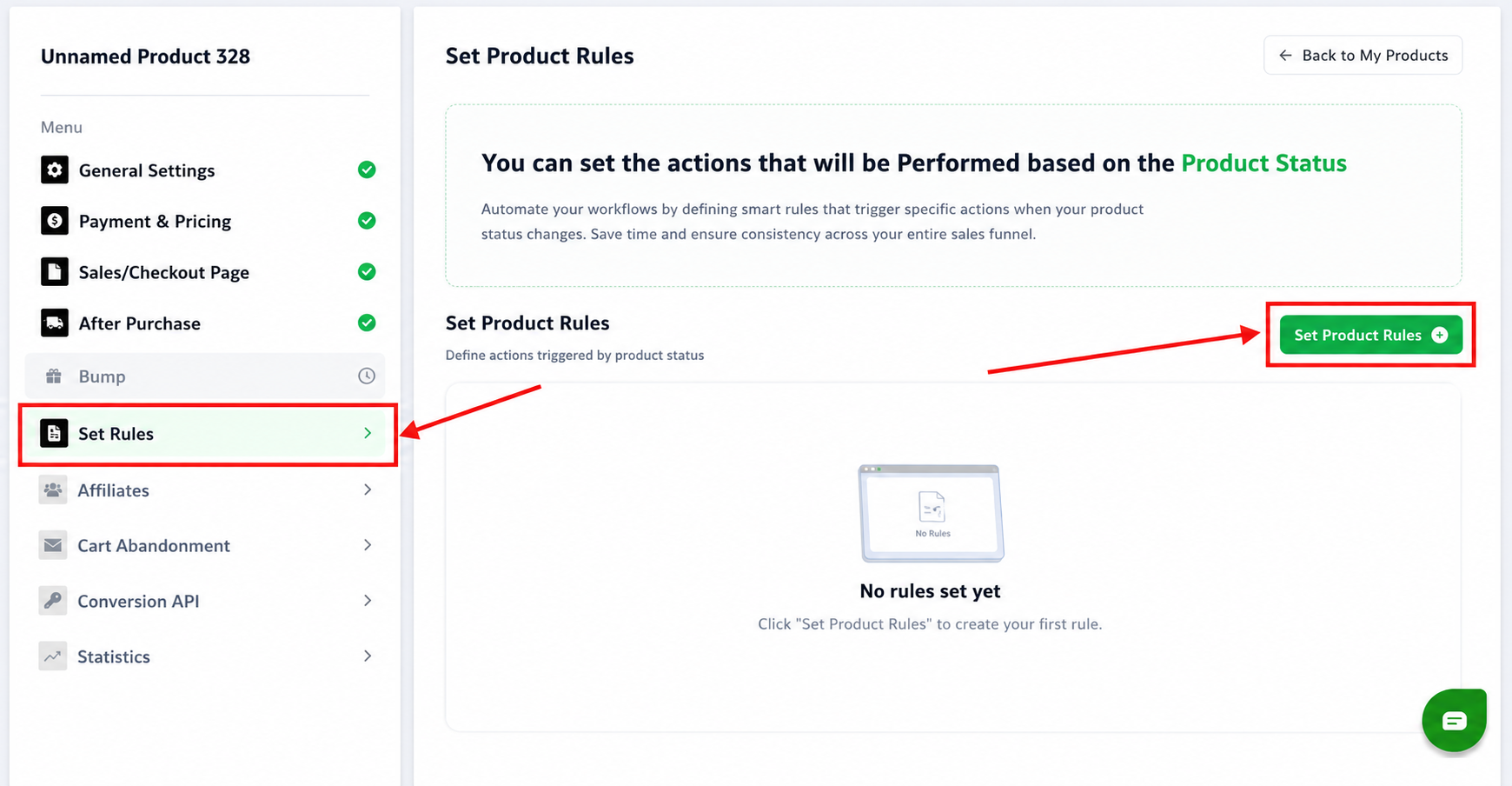The height and width of the screenshot is (786, 1512).
Task: Click the Bump gift icon
Action: [x=54, y=376]
